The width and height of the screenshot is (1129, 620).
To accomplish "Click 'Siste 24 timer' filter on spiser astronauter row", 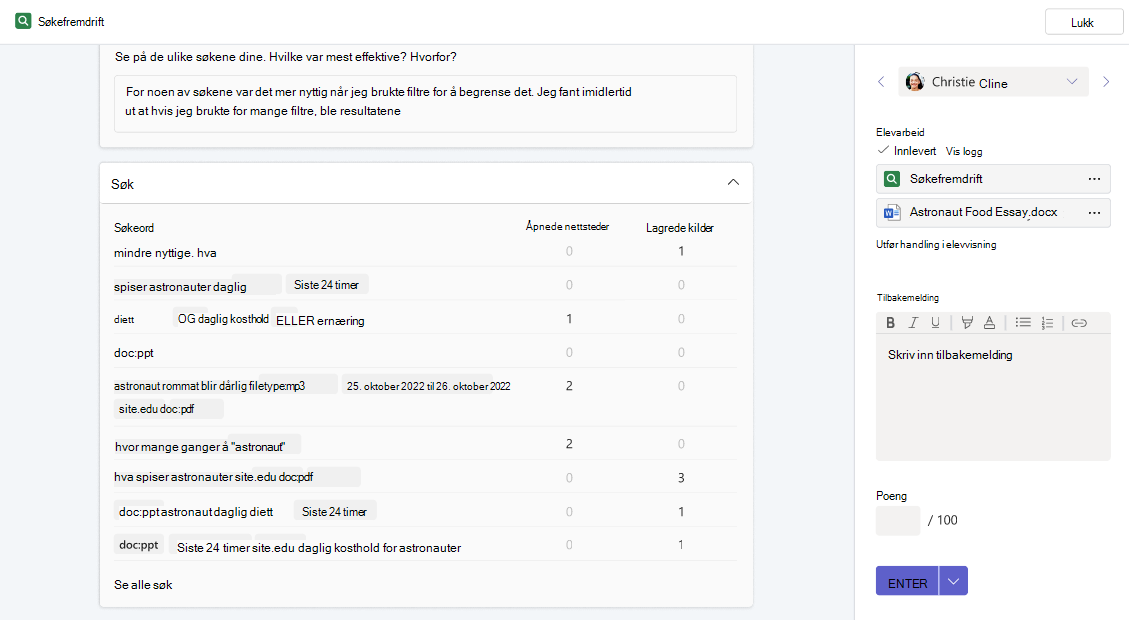I will tap(327, 284).
